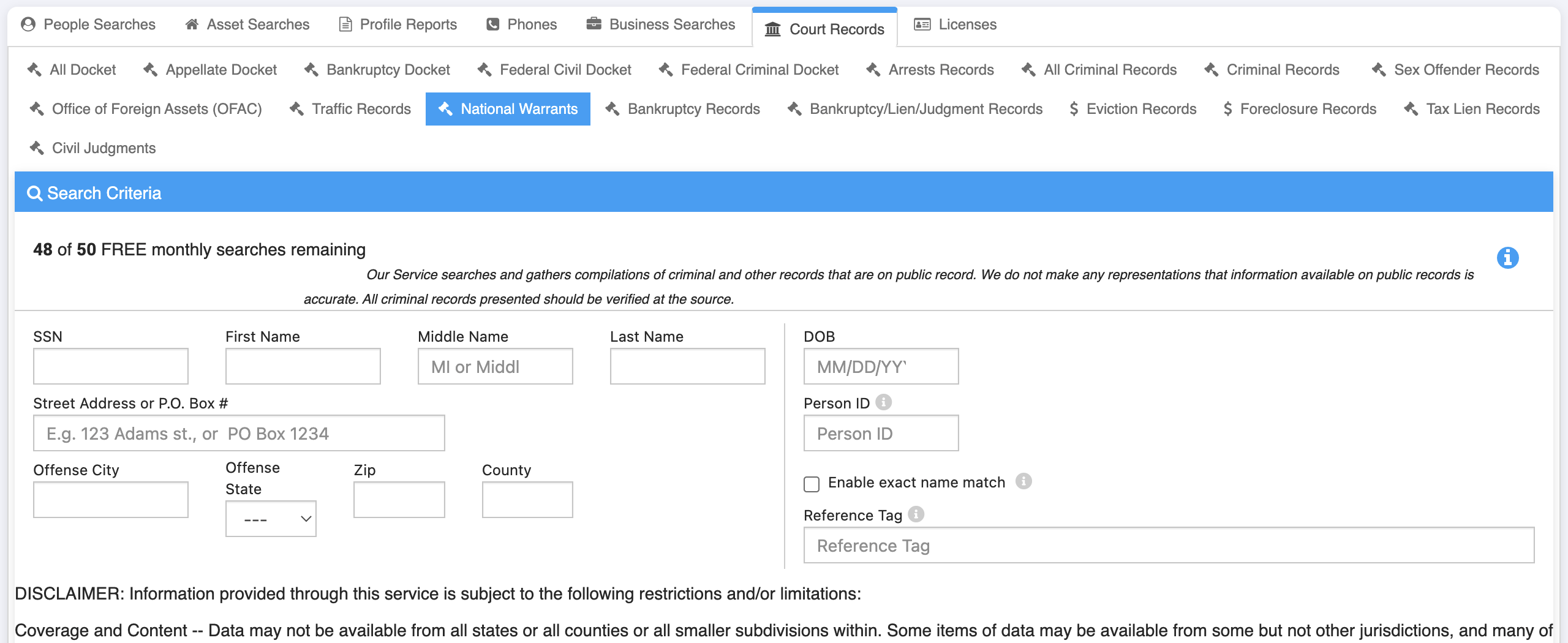Click the SSN input field

point(111,366)
